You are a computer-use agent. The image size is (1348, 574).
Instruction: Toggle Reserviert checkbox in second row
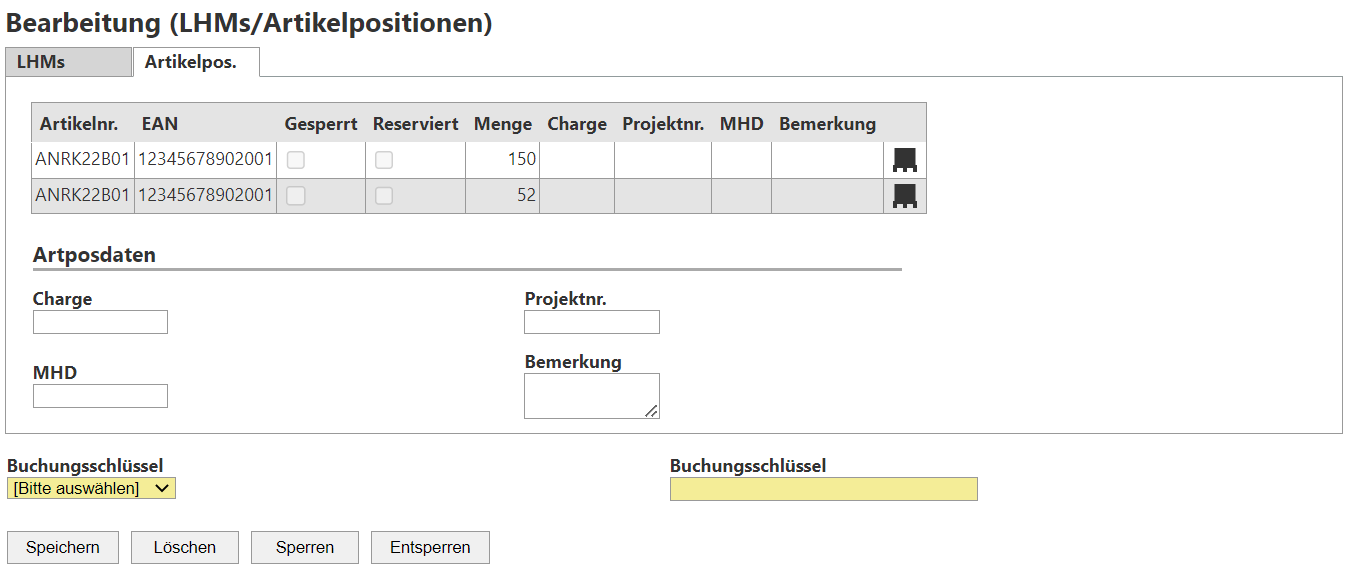tap(384, 196)
